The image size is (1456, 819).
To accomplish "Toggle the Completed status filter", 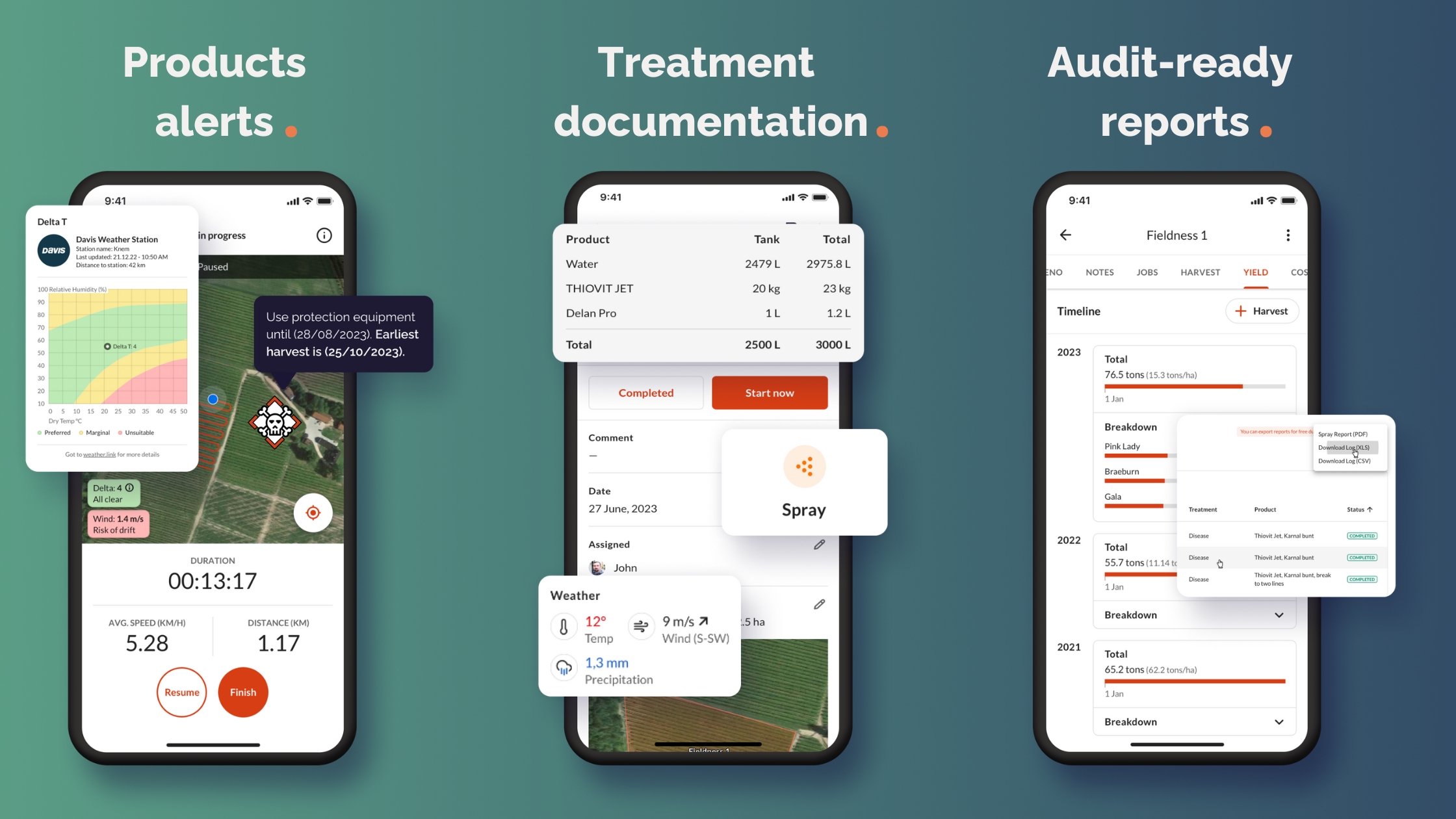I will click(x=645, y=393).
